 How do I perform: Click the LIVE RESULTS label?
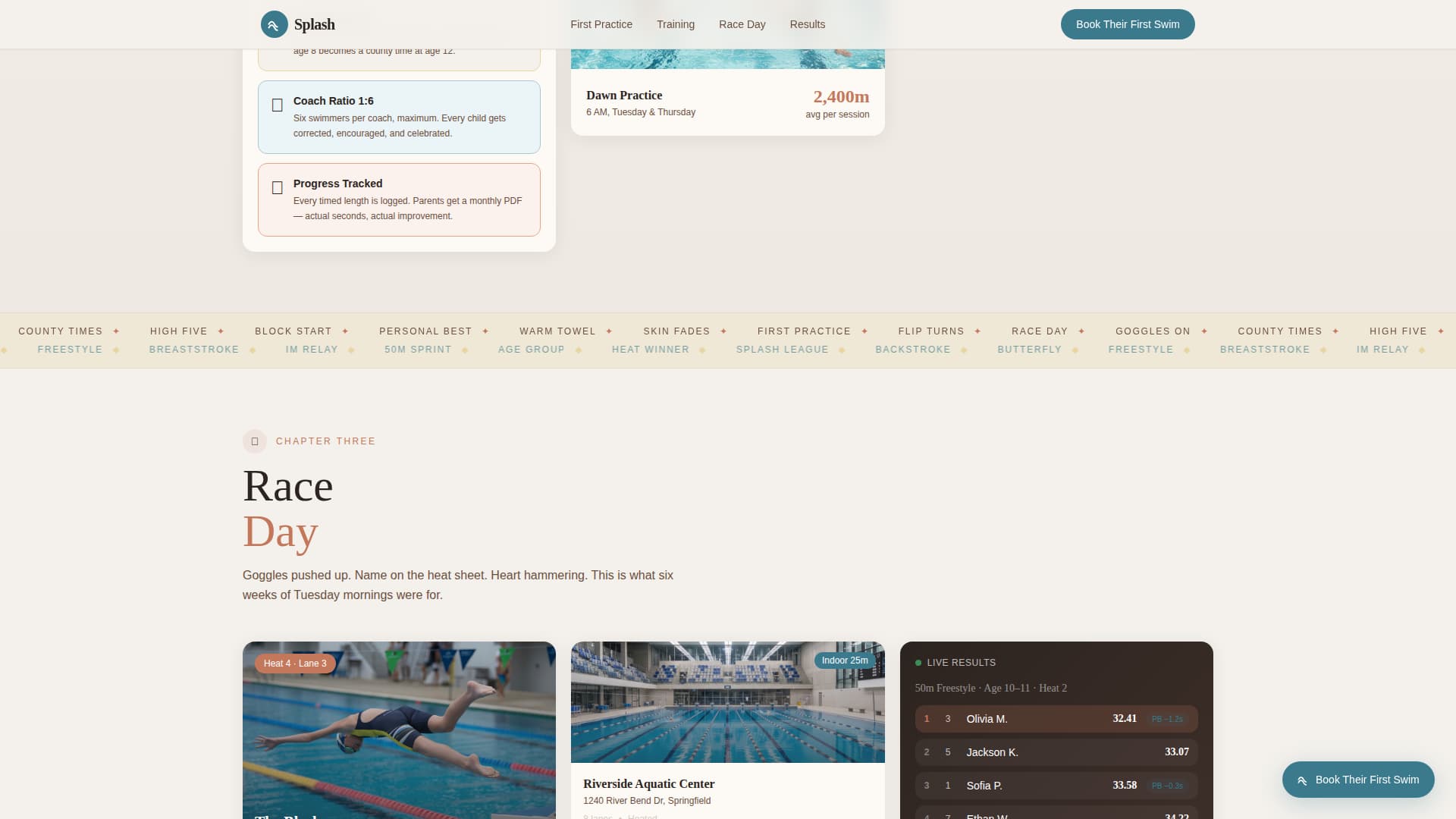pyautogui.click(x=962, y=663)
